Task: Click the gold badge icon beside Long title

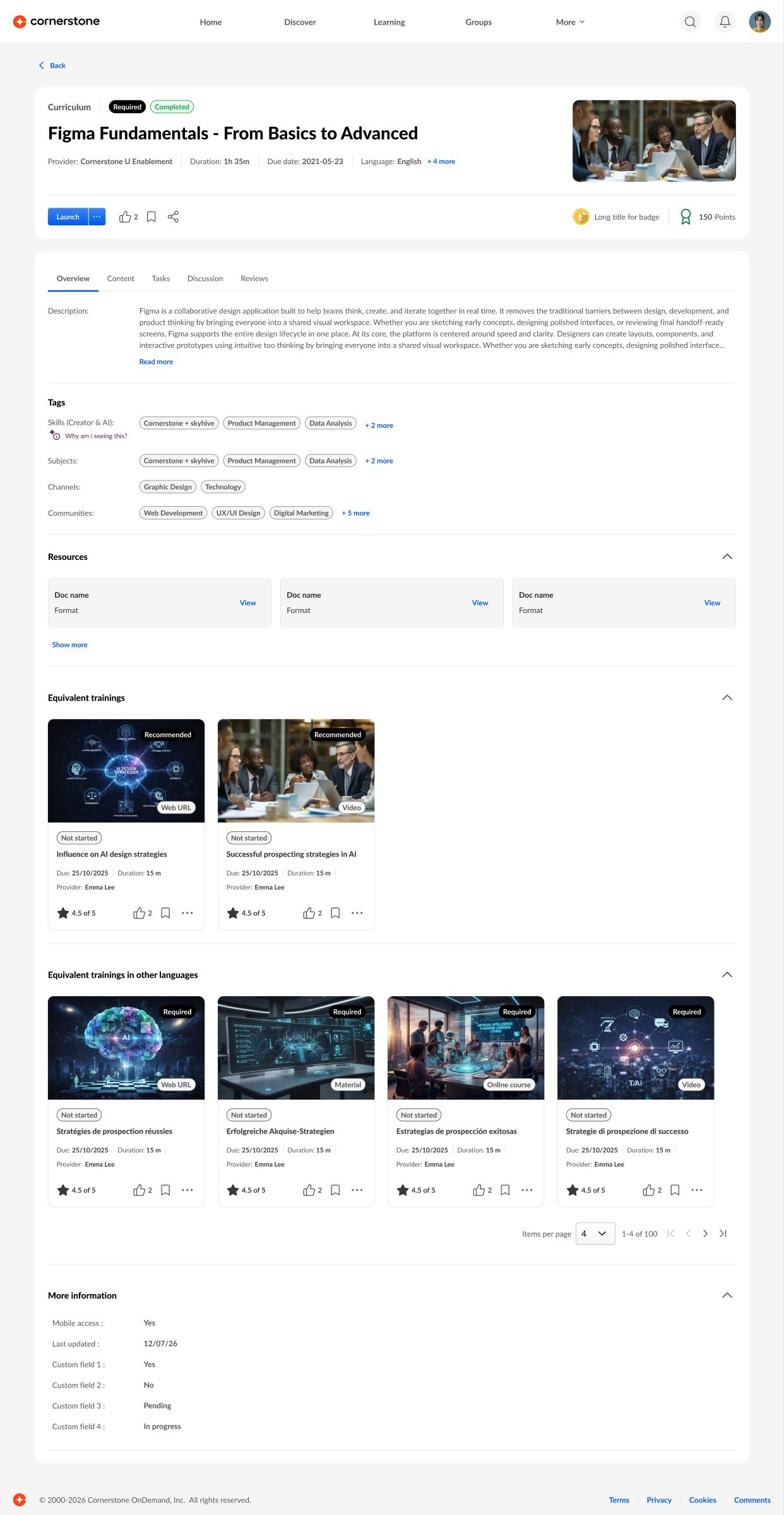Action: pos(581,217)
